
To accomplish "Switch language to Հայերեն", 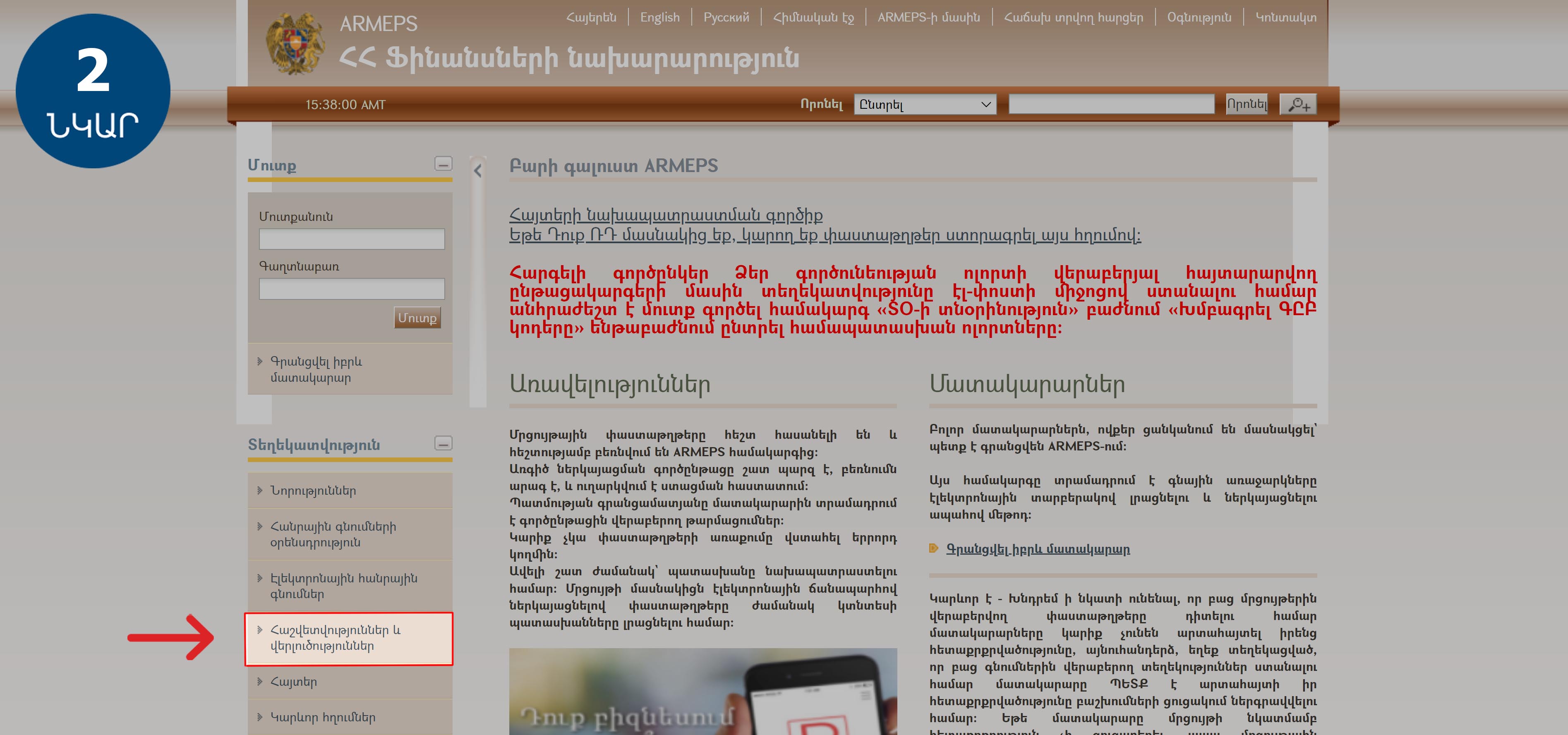I will pyautogui.click(x=591, y=17).
